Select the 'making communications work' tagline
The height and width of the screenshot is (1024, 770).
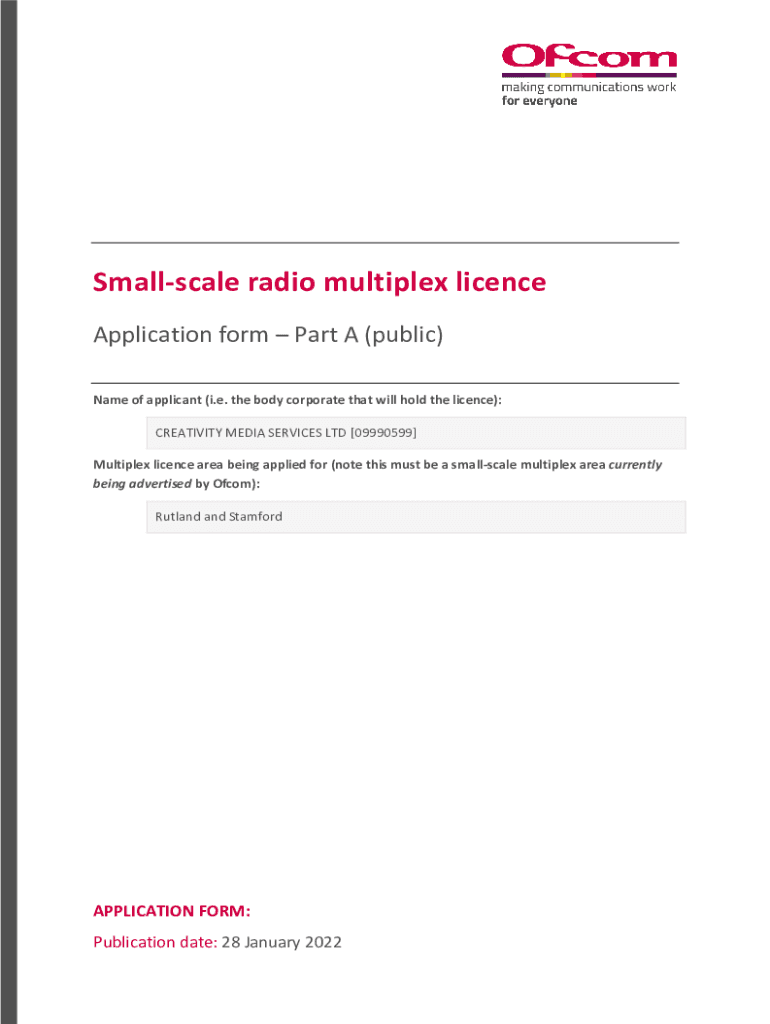point(588,87)
